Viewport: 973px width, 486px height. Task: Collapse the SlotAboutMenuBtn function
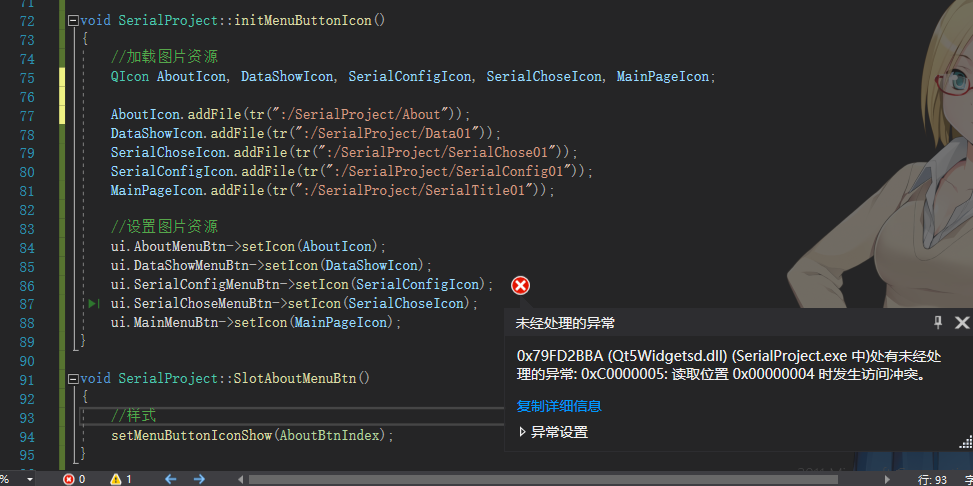coord(74,379)
